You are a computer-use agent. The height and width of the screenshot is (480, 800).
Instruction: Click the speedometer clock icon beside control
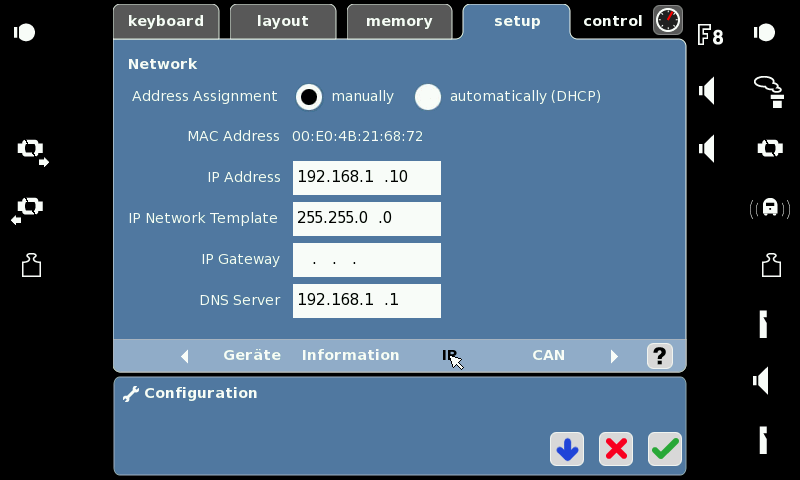point(668,20)
